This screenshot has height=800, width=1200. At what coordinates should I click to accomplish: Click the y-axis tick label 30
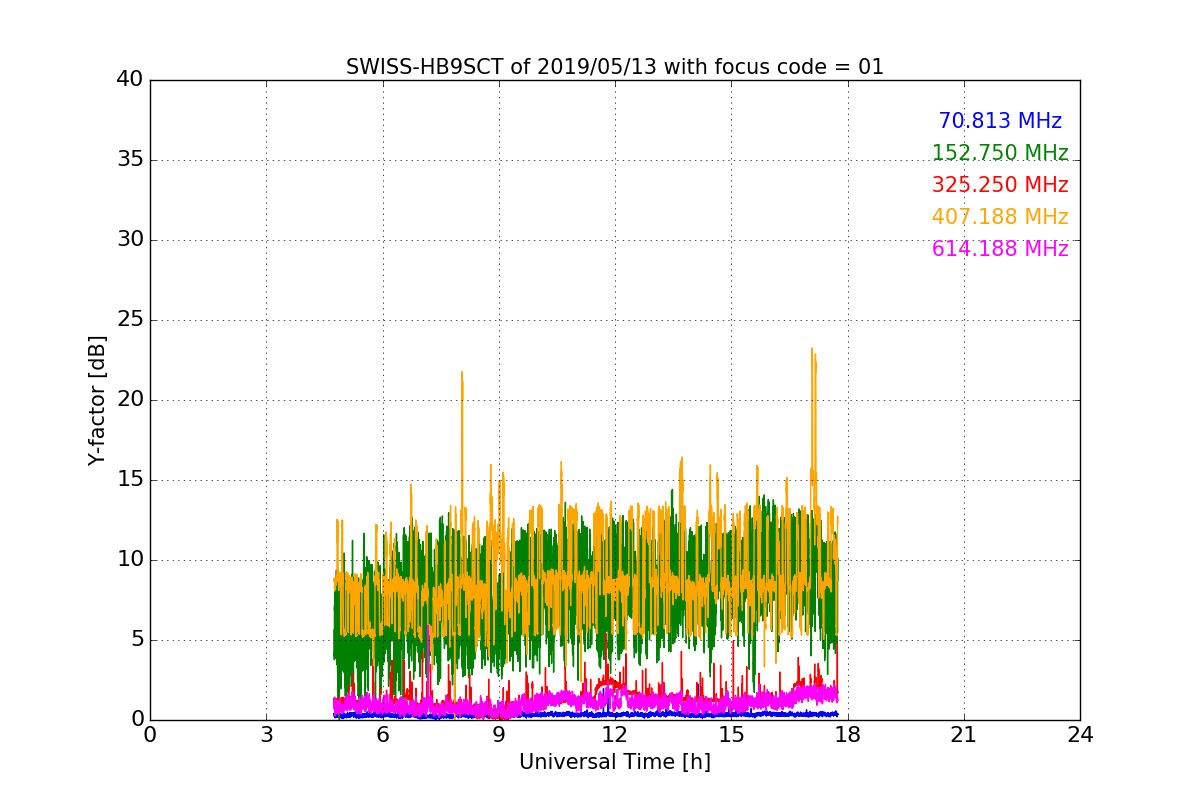pyautogui.click(x=130, y=240)
